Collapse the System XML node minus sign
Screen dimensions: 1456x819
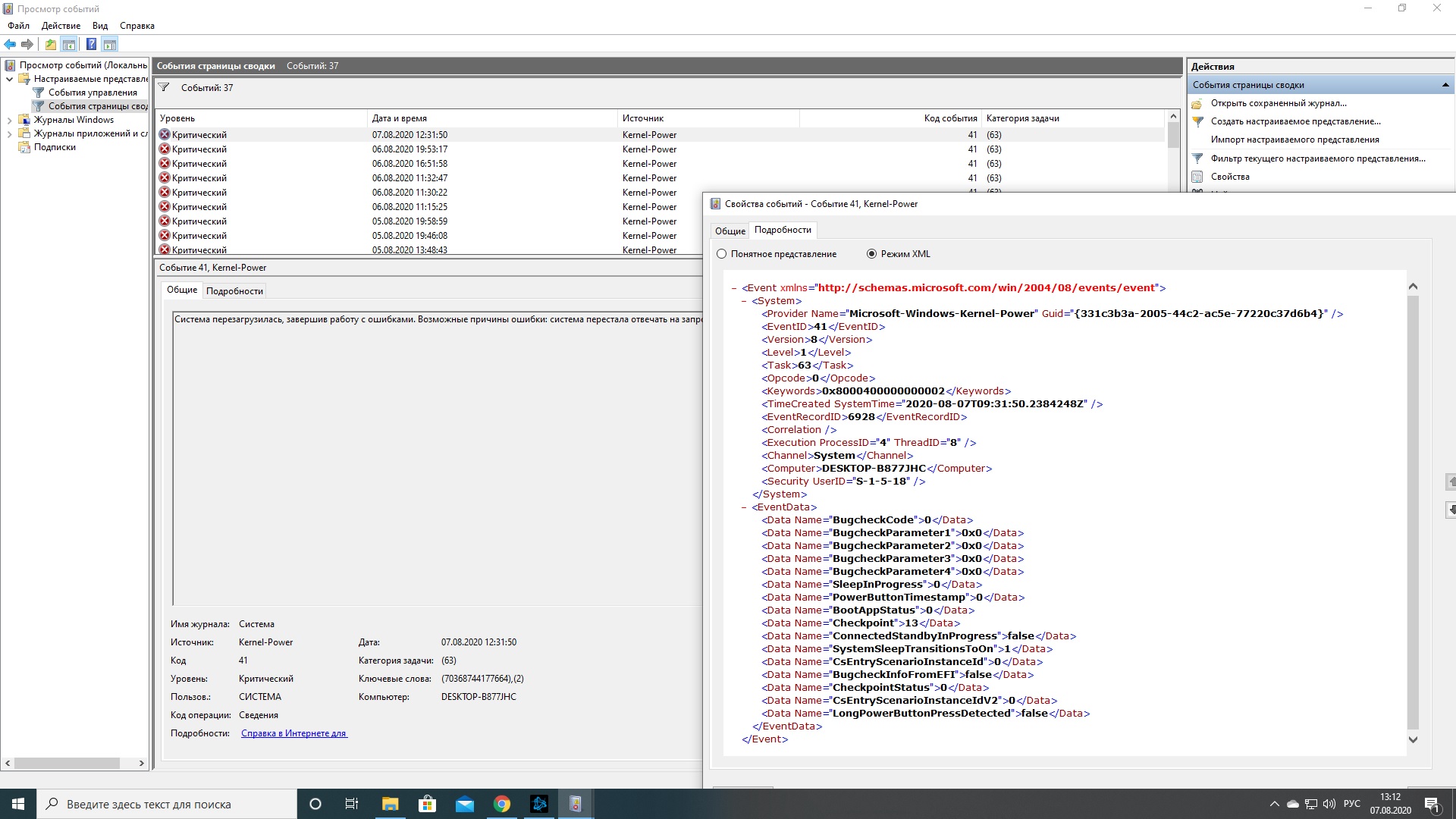[744, 301]
